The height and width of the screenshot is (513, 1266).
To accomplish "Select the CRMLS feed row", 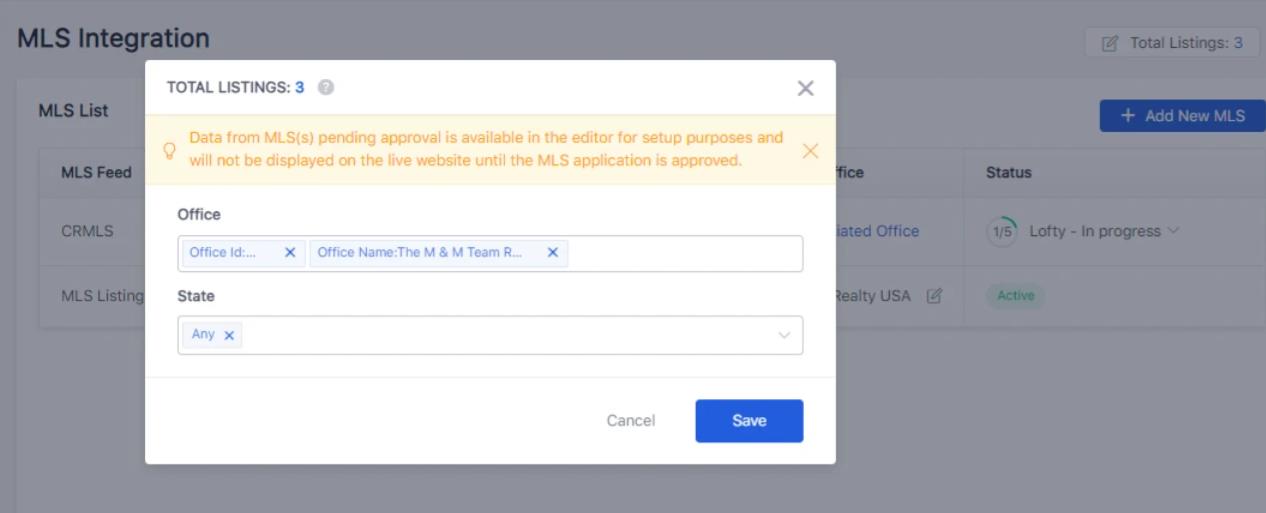I will 88,231.
